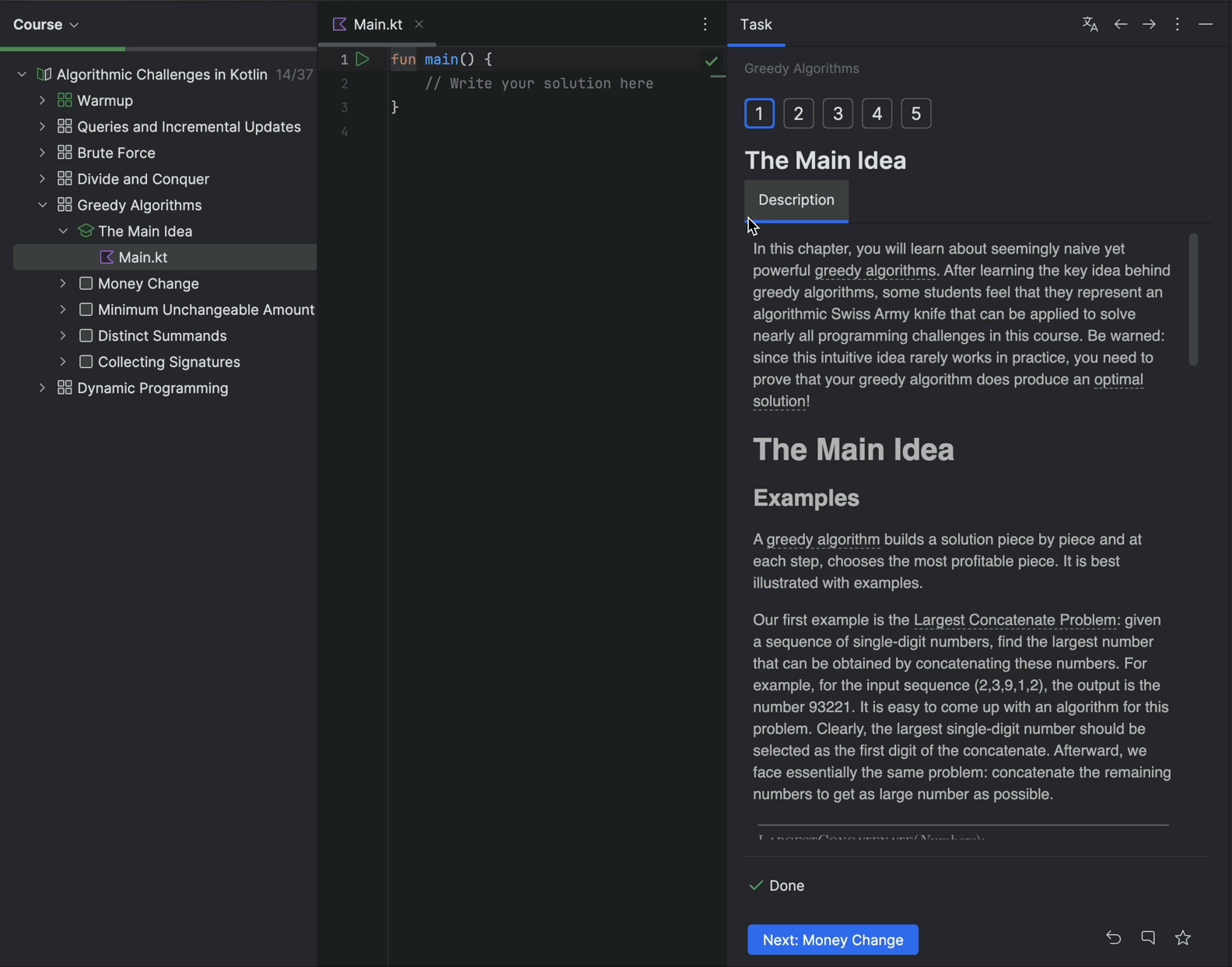Rate task with the star icon
Viewport: 1232px width, 967px height.
pos(1183,938)
